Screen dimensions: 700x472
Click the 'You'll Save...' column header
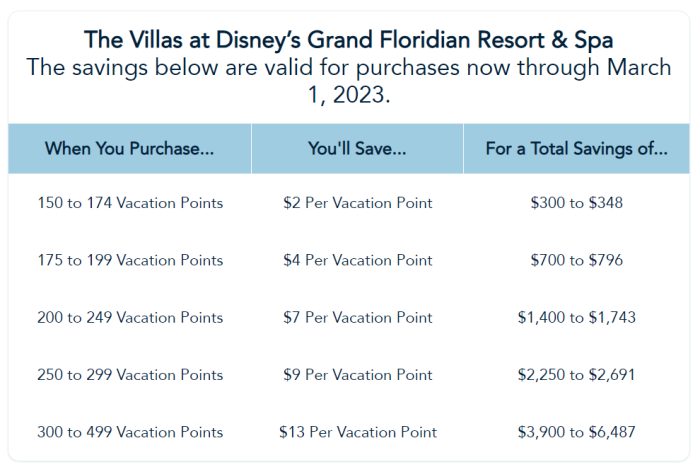click(357, 149)
